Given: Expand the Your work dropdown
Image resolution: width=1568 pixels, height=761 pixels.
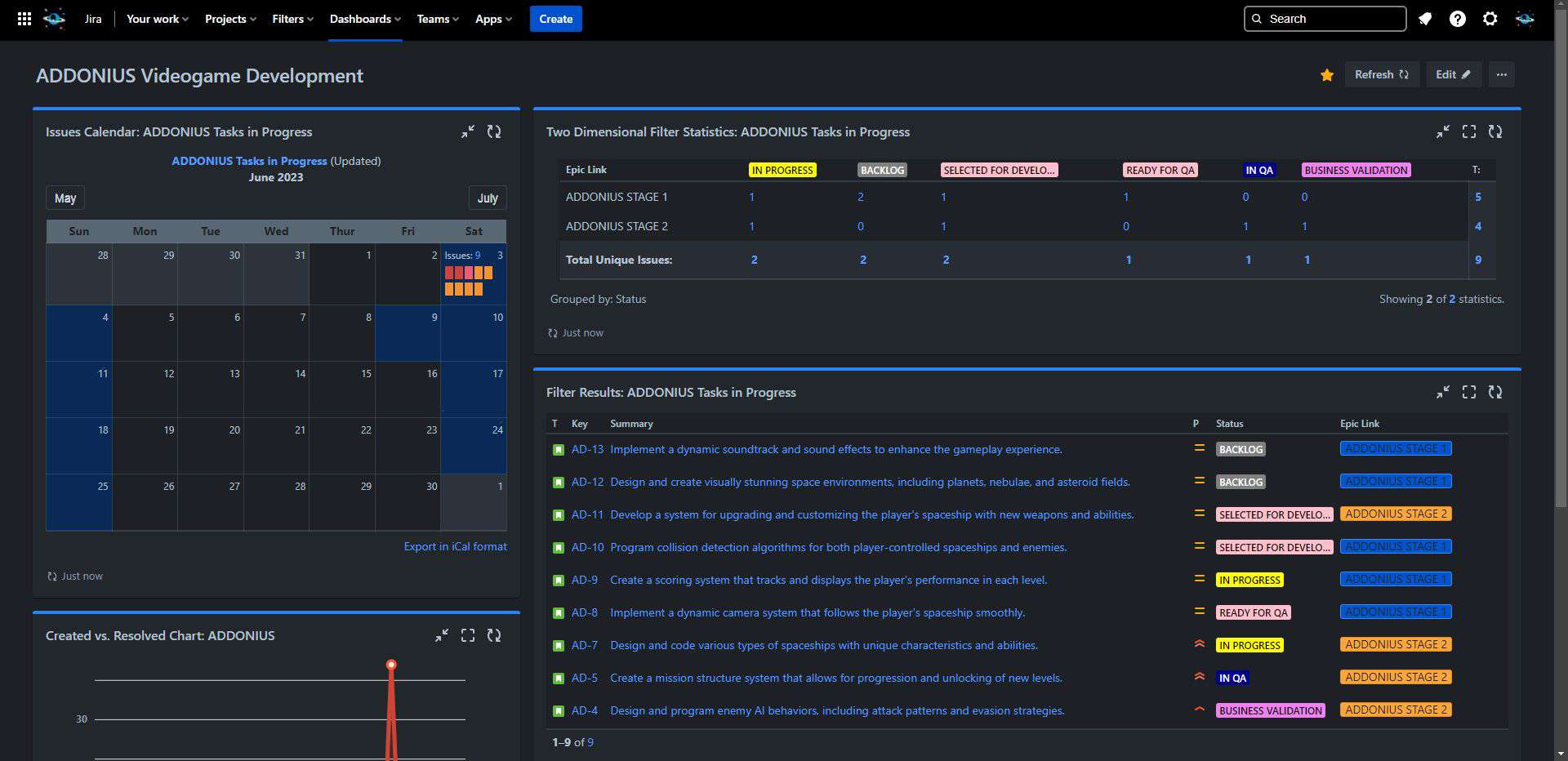Looking at the screenshot, I should click(157, 19).
